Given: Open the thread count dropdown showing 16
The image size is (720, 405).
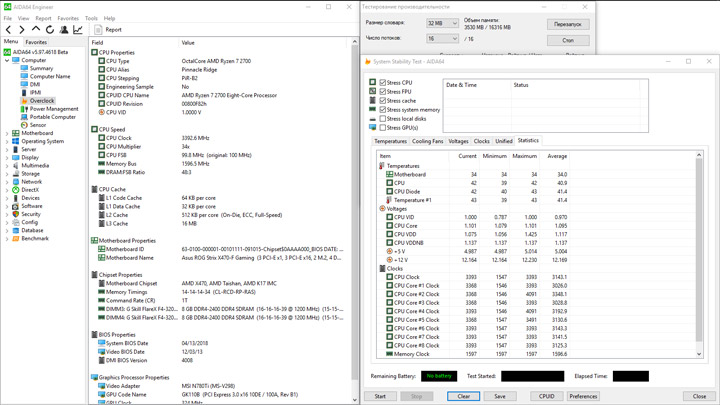Looking at the screenshot, I should tap(442, 39).
